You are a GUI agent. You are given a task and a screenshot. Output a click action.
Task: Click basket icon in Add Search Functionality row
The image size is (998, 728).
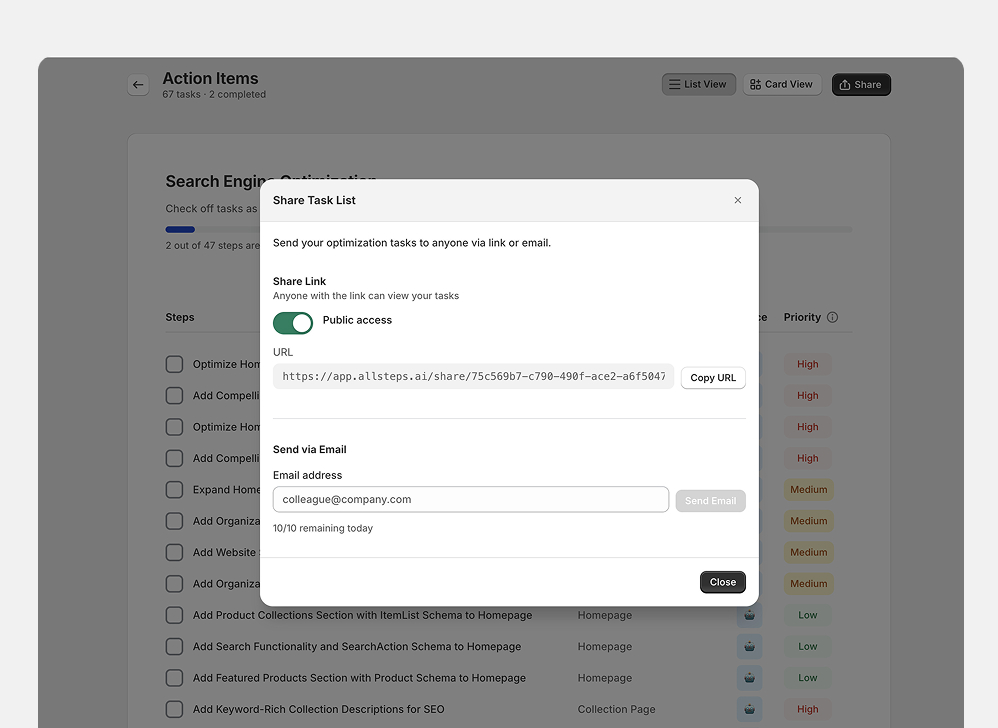[749, 647]
